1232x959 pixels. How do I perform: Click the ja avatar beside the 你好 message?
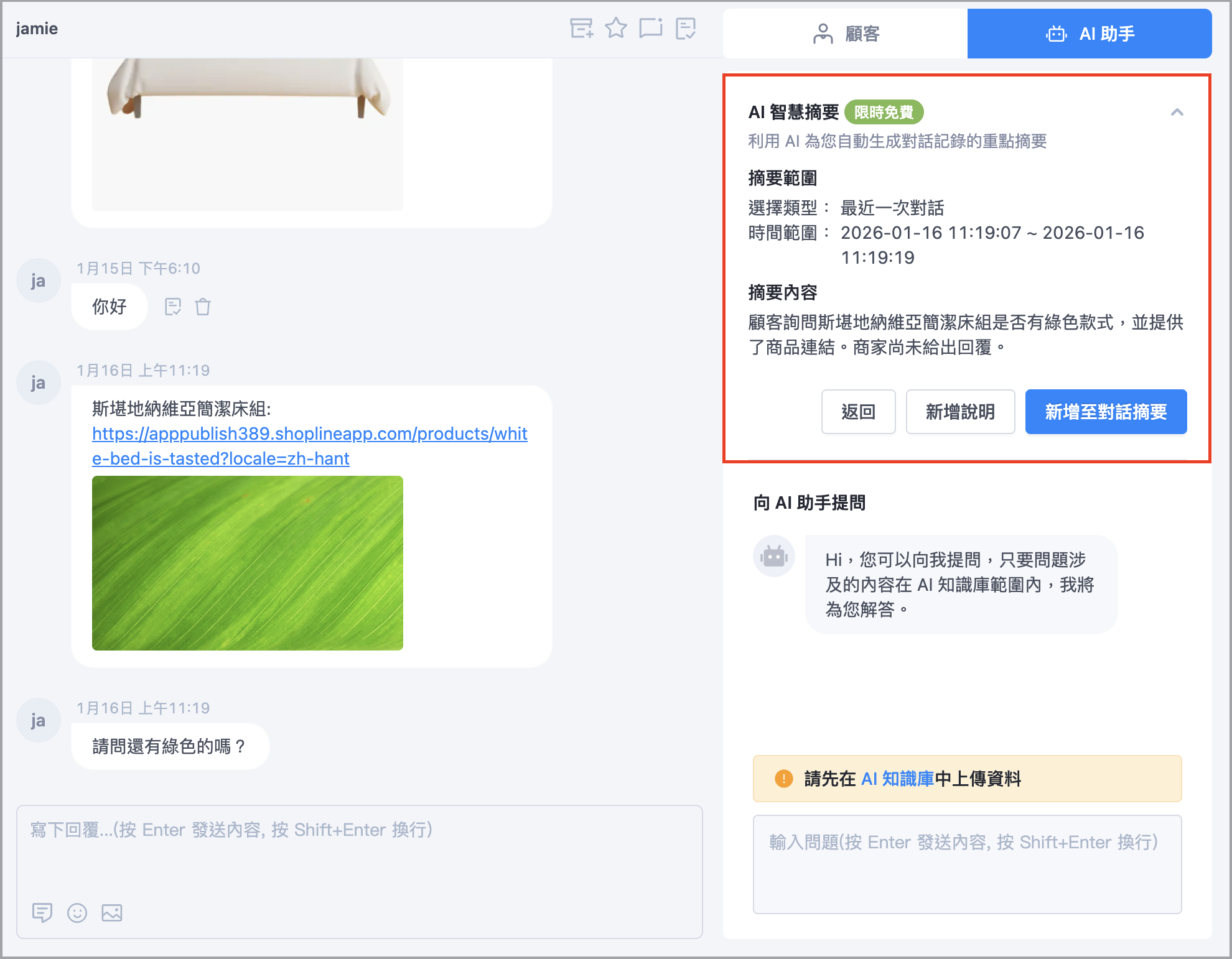click(x=39, y=280)
